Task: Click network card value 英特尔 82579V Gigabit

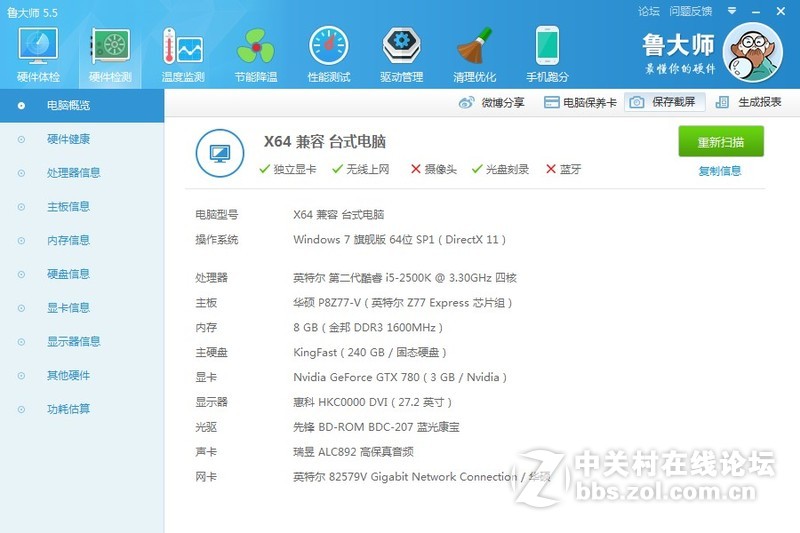Action: pos(421,477)
